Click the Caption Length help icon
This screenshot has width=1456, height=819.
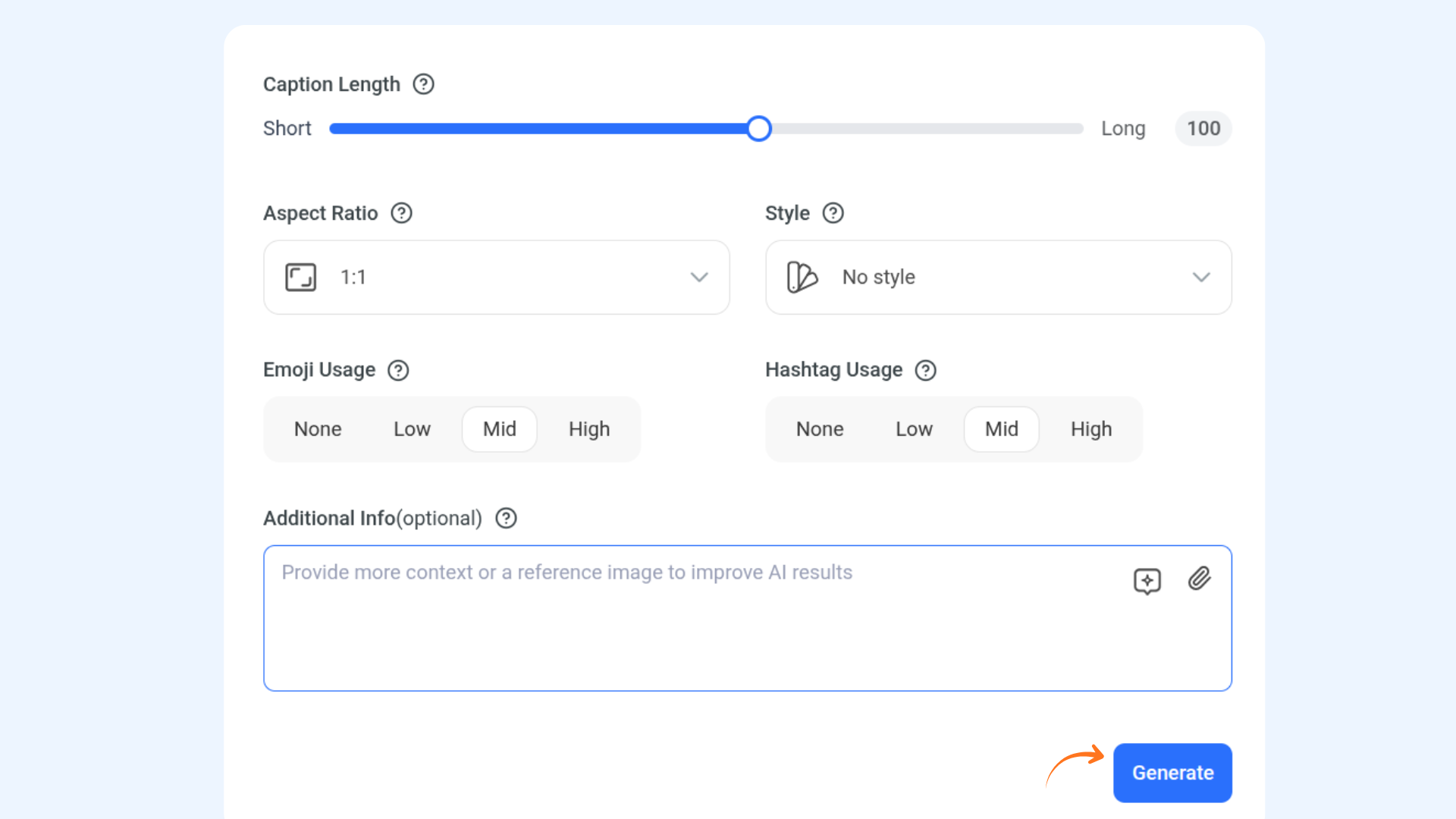tap(423, 84)
